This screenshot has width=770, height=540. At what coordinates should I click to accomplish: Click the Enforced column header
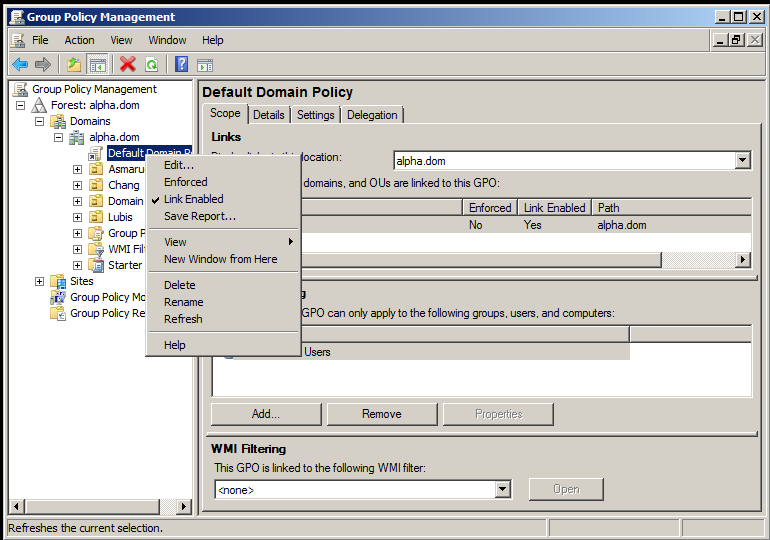(490, 208)
